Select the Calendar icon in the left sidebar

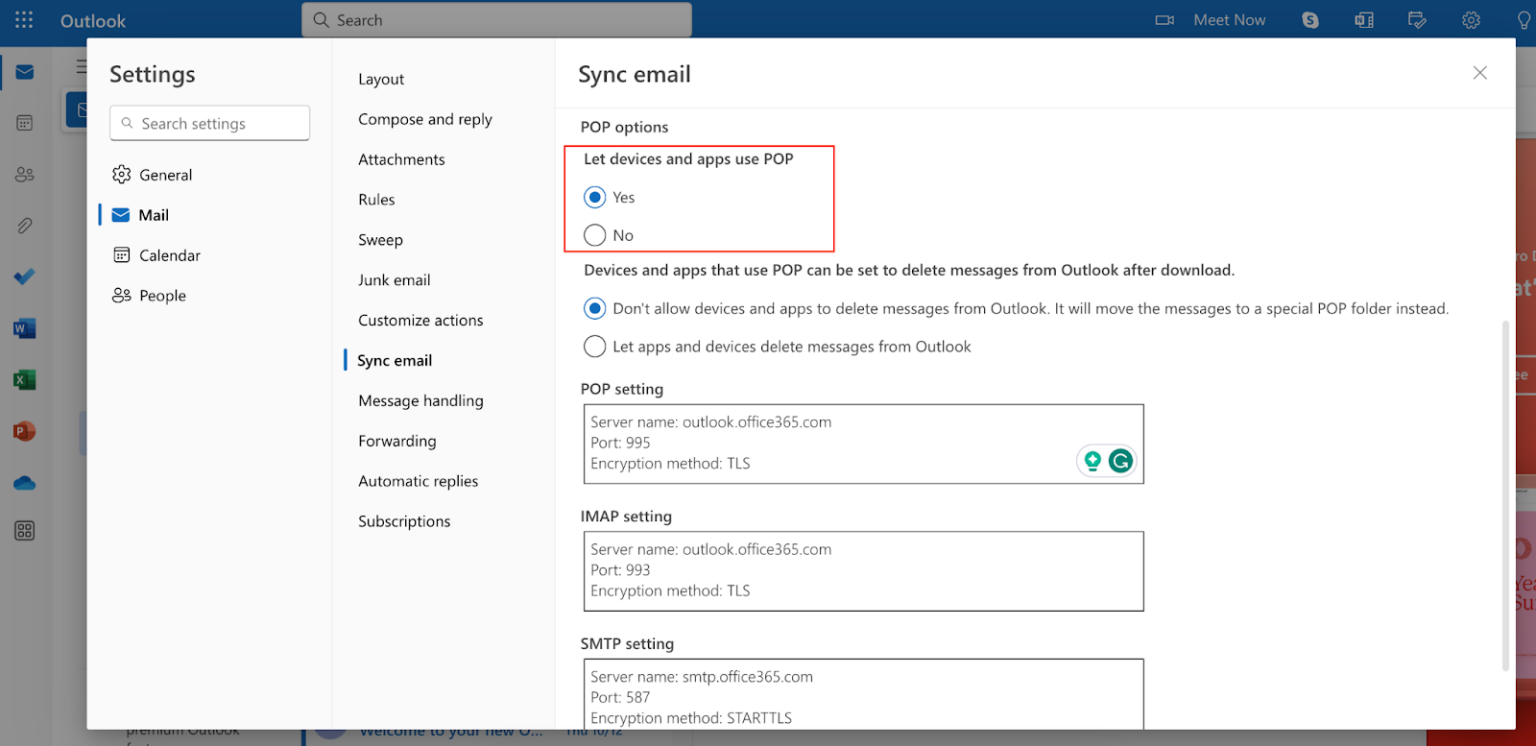coord(25,122)
